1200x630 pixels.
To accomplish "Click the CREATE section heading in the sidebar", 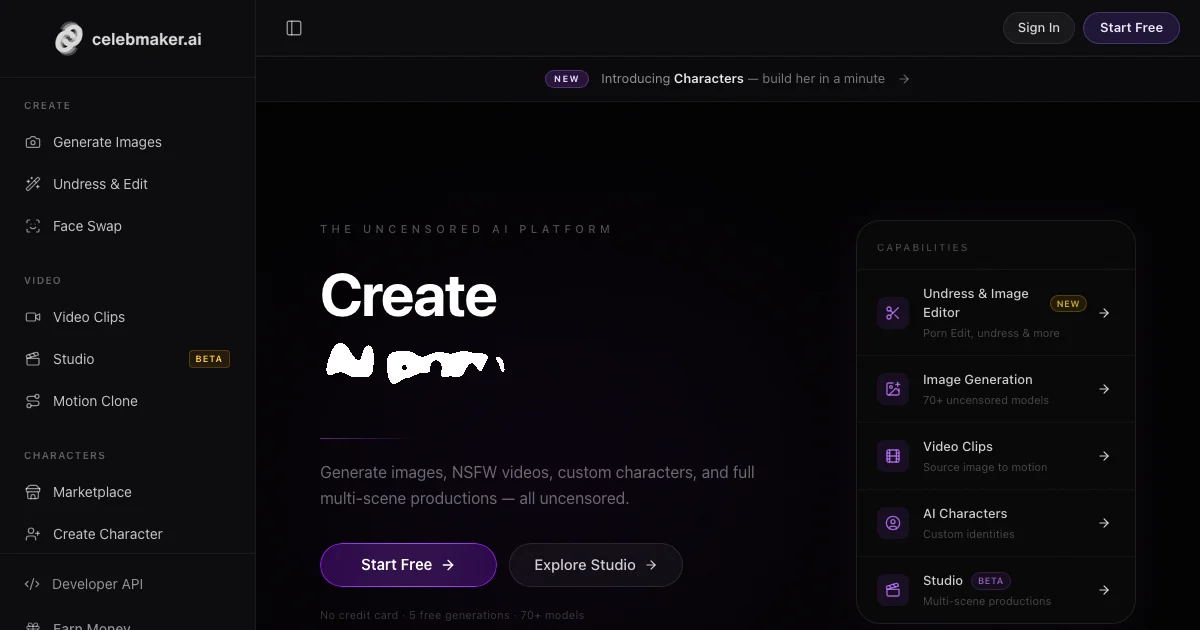I will (x=47, y=105).
